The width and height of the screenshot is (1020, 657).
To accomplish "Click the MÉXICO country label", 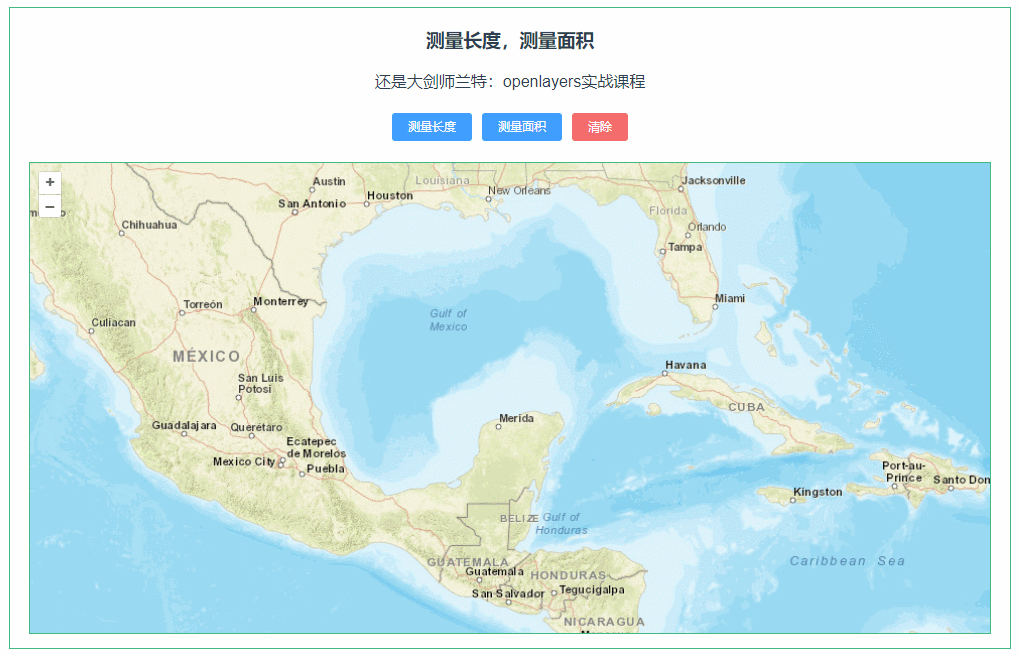I will pyautogui.click(x=206, y=356).
